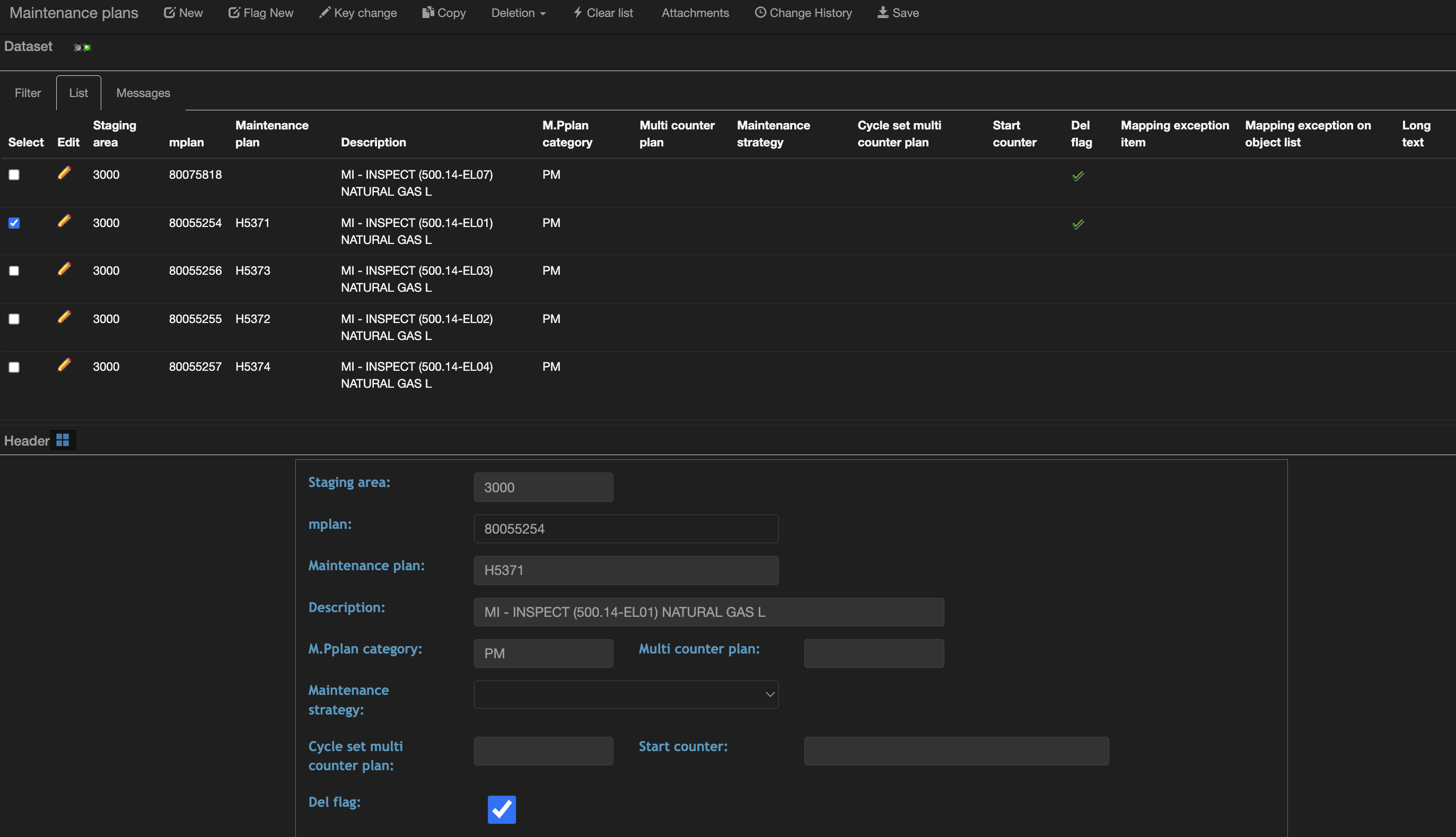Click the Header grid layout icon
The height and width of the screenshot is (837, 1456).
point(63,440)
